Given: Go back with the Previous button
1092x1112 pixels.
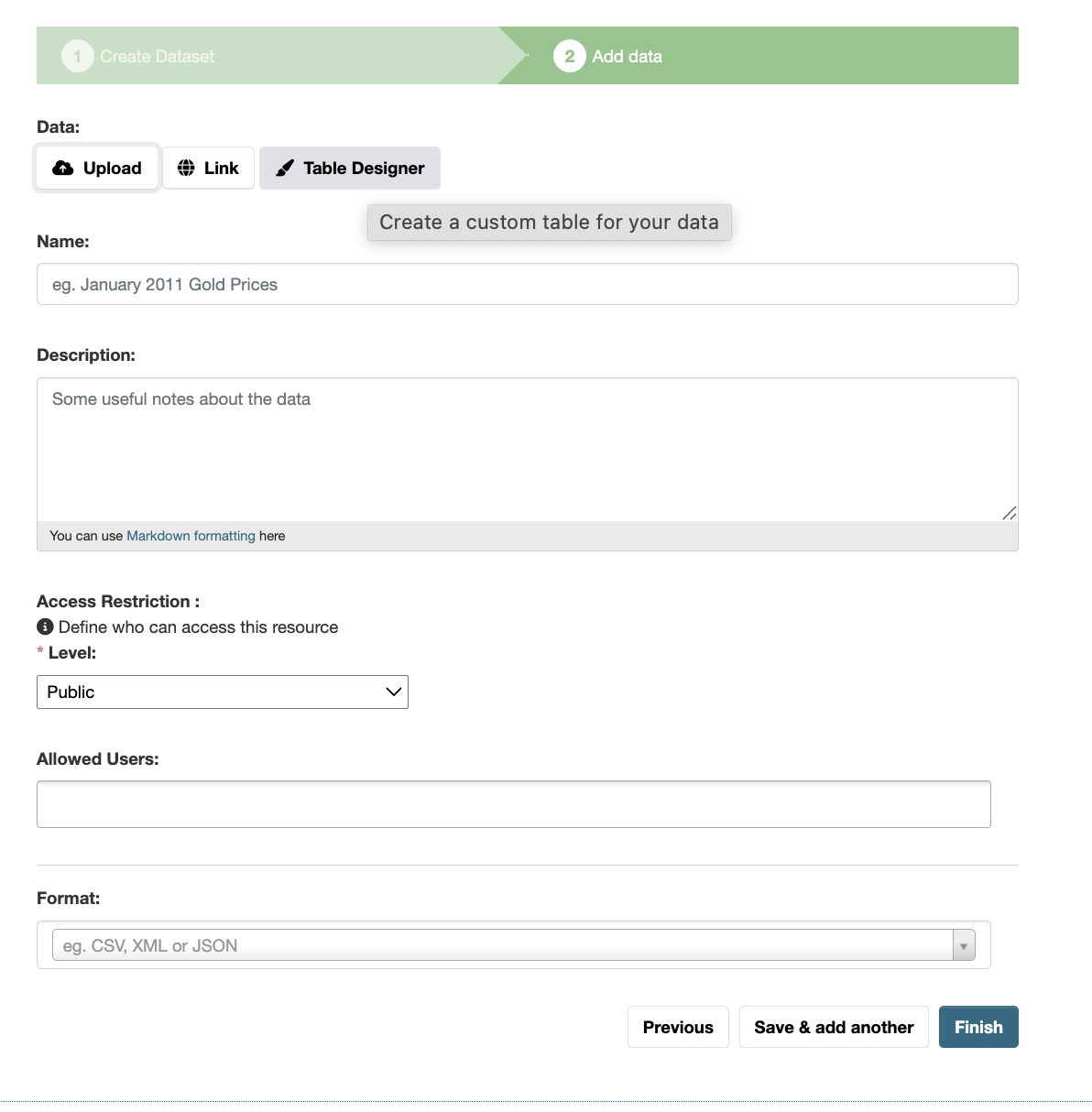Looking at the screenshot, I should (678, 1027).
